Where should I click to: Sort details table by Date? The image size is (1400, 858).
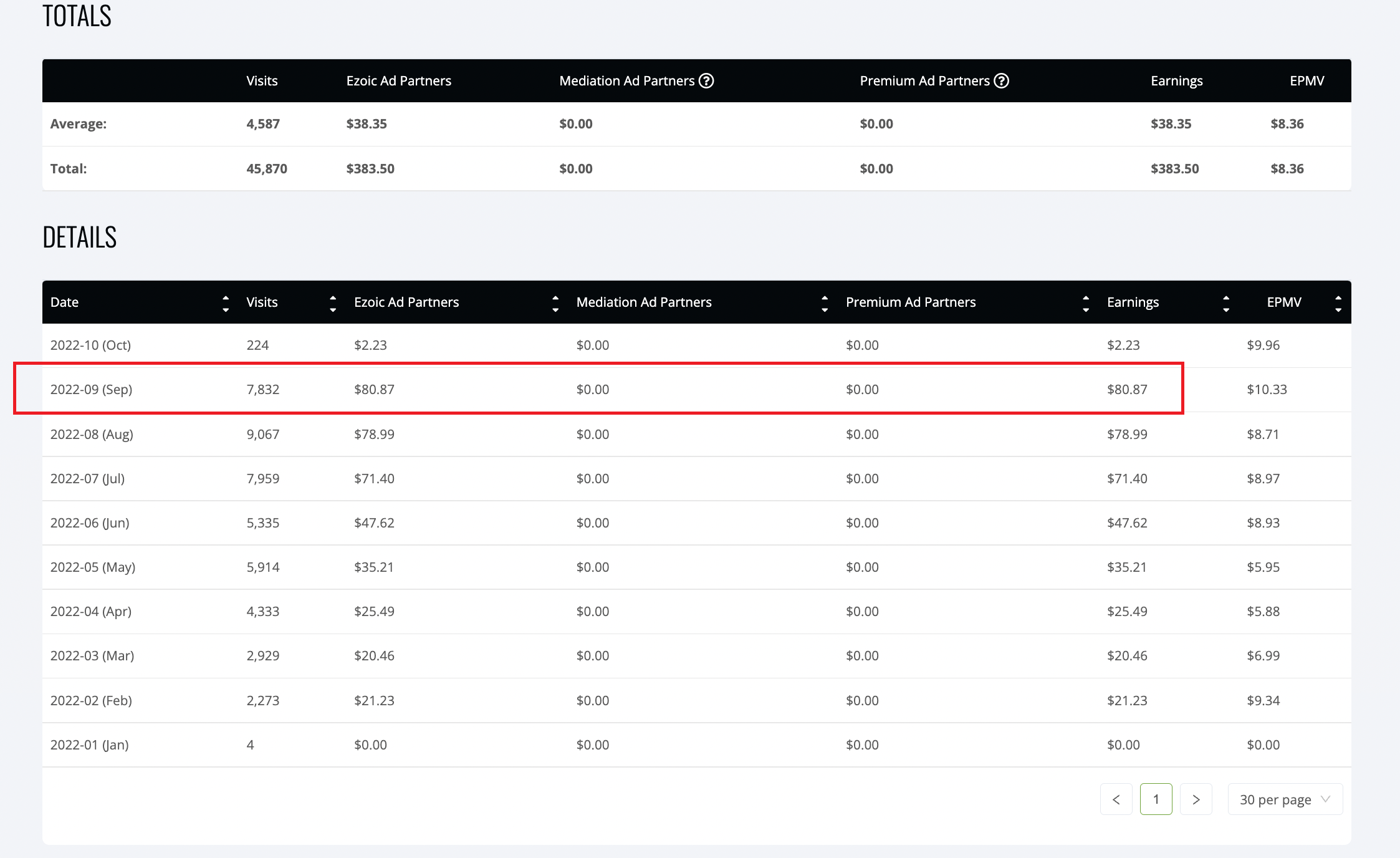tap(226, 304)
